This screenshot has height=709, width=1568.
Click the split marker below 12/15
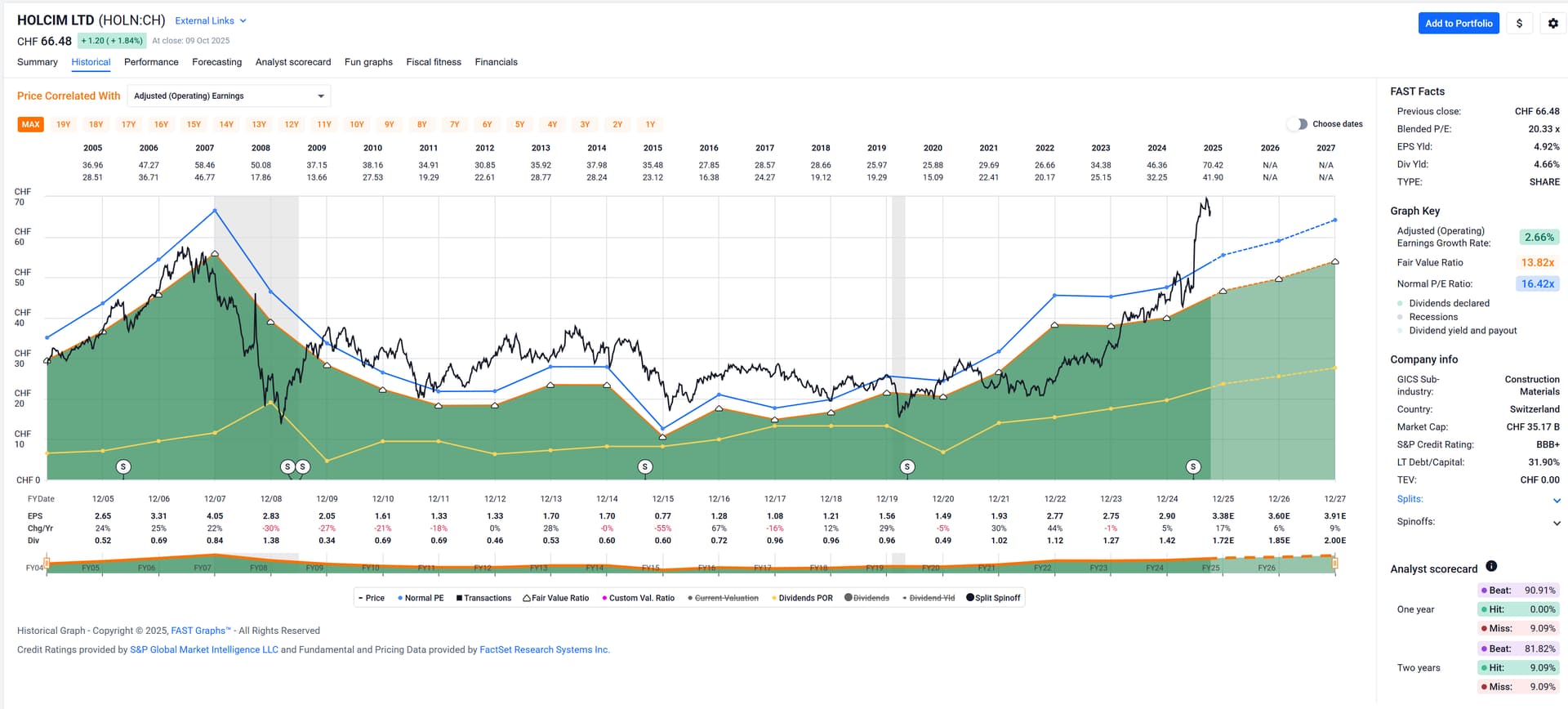coord(645,467)
